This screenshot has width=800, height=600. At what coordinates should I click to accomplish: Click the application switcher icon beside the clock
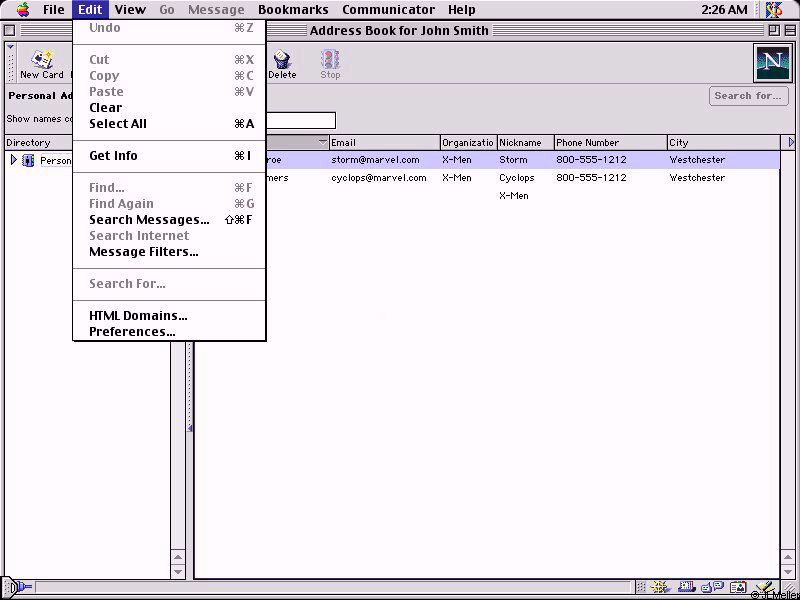point(774,10)
